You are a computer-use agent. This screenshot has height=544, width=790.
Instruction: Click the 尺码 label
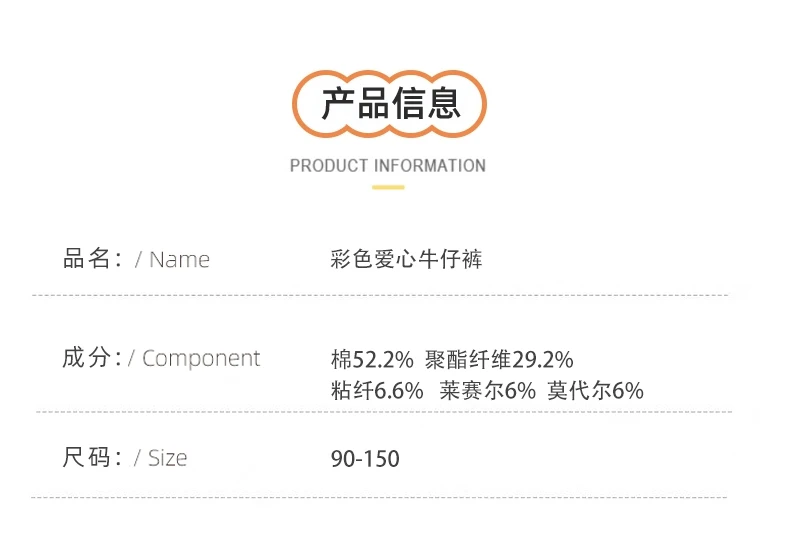click(92, 457)
